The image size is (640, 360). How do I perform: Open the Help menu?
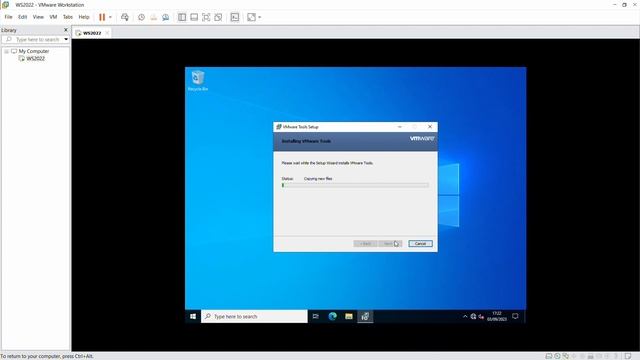coord(84,17)
